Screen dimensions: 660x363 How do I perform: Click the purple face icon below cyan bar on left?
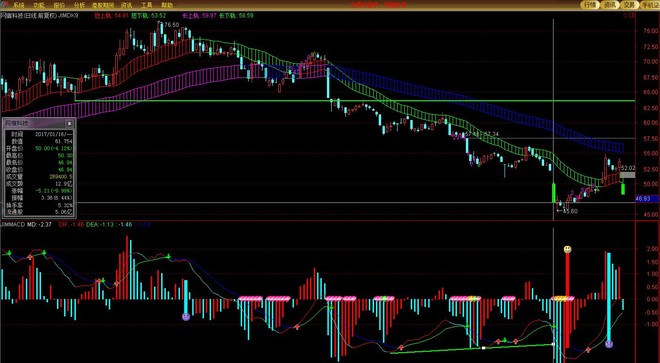(186, 316)
